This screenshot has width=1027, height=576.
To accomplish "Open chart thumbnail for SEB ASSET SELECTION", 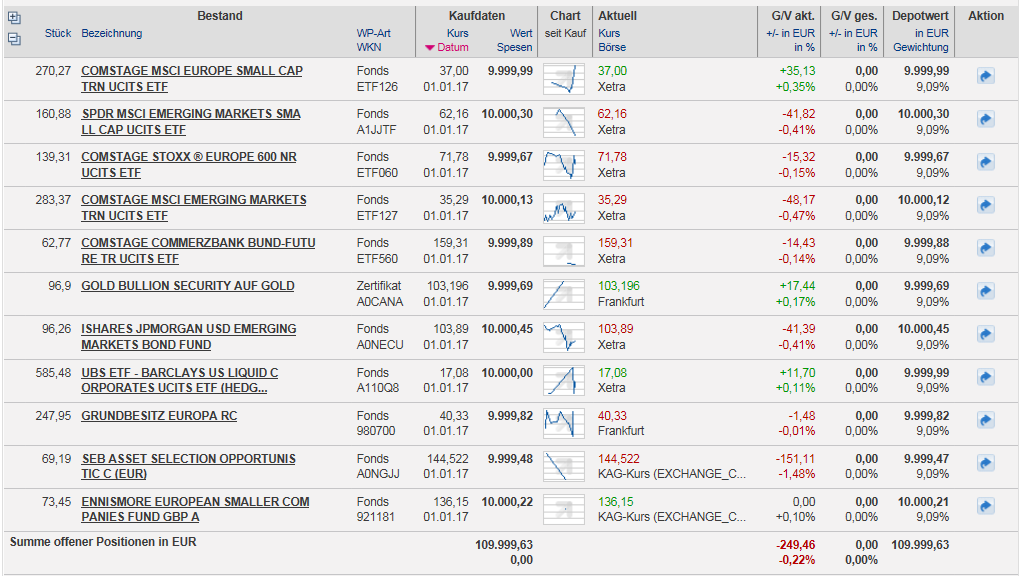I will pos(564,466).
